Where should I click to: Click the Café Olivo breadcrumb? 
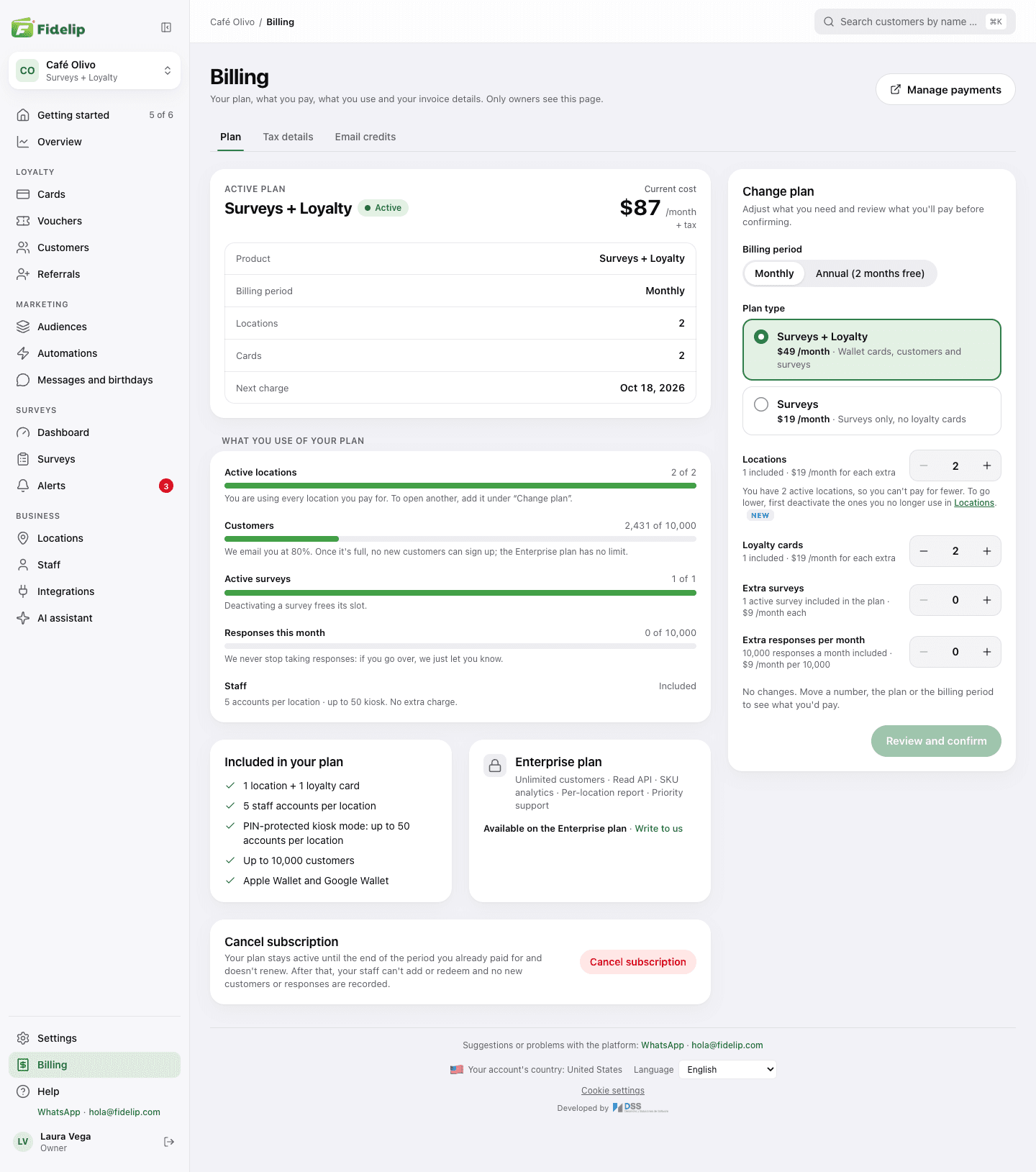(x=232, y=22)
